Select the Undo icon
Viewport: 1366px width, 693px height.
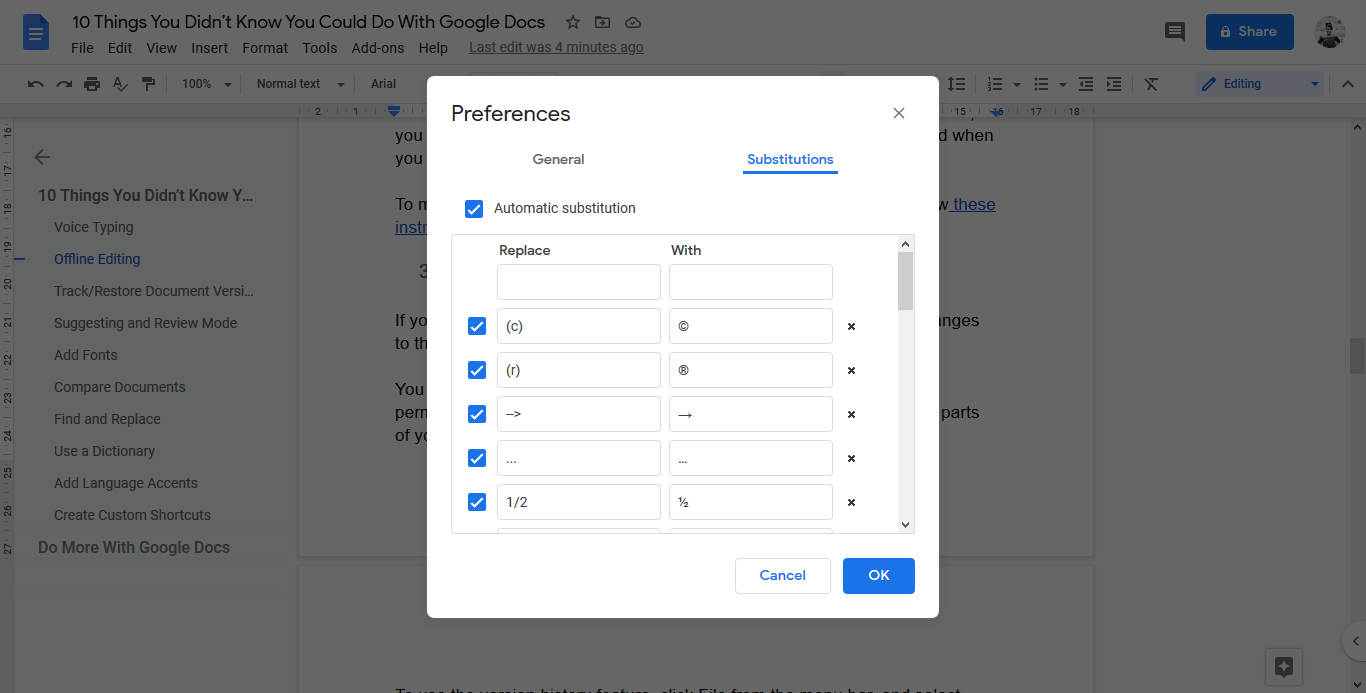coord(35,84)
